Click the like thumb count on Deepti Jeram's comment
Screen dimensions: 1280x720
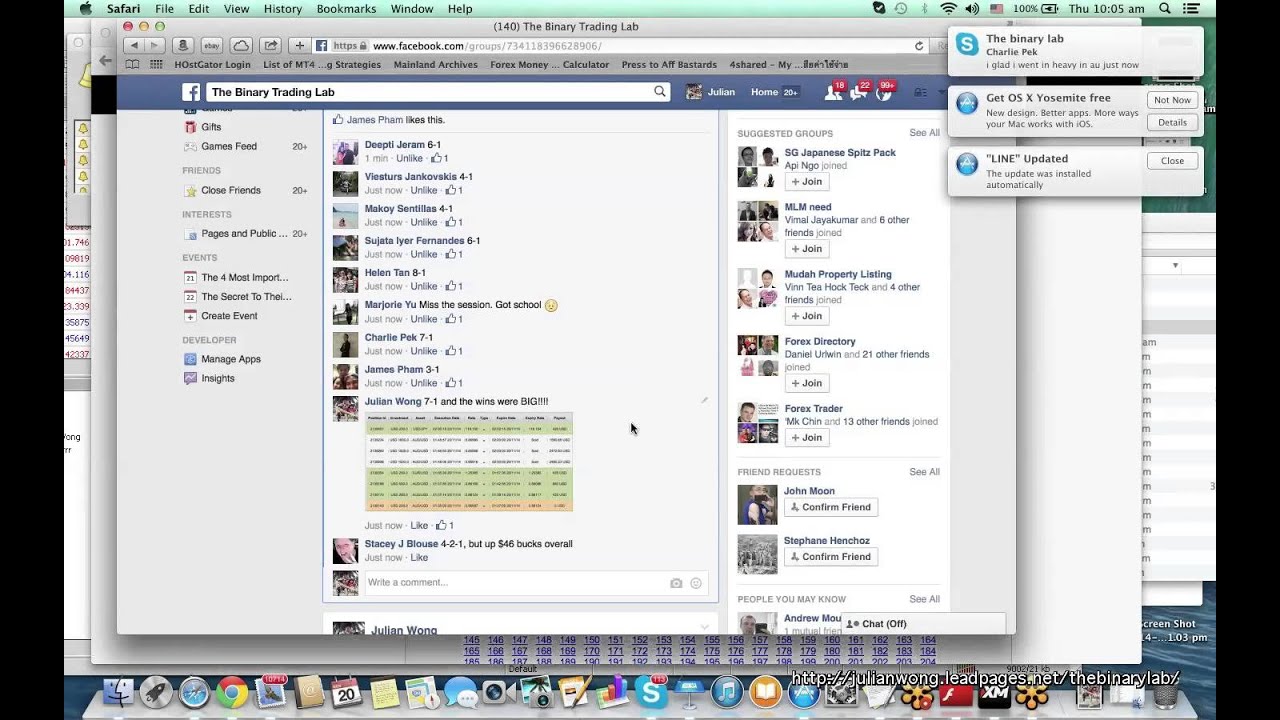[x=438, y=158]
